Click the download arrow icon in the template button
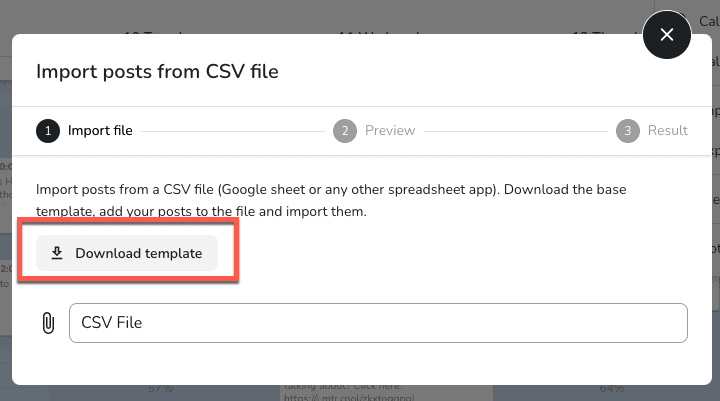The width and height of the screenshot is (720, 401). pyautogui.click(x=57, y=253)
